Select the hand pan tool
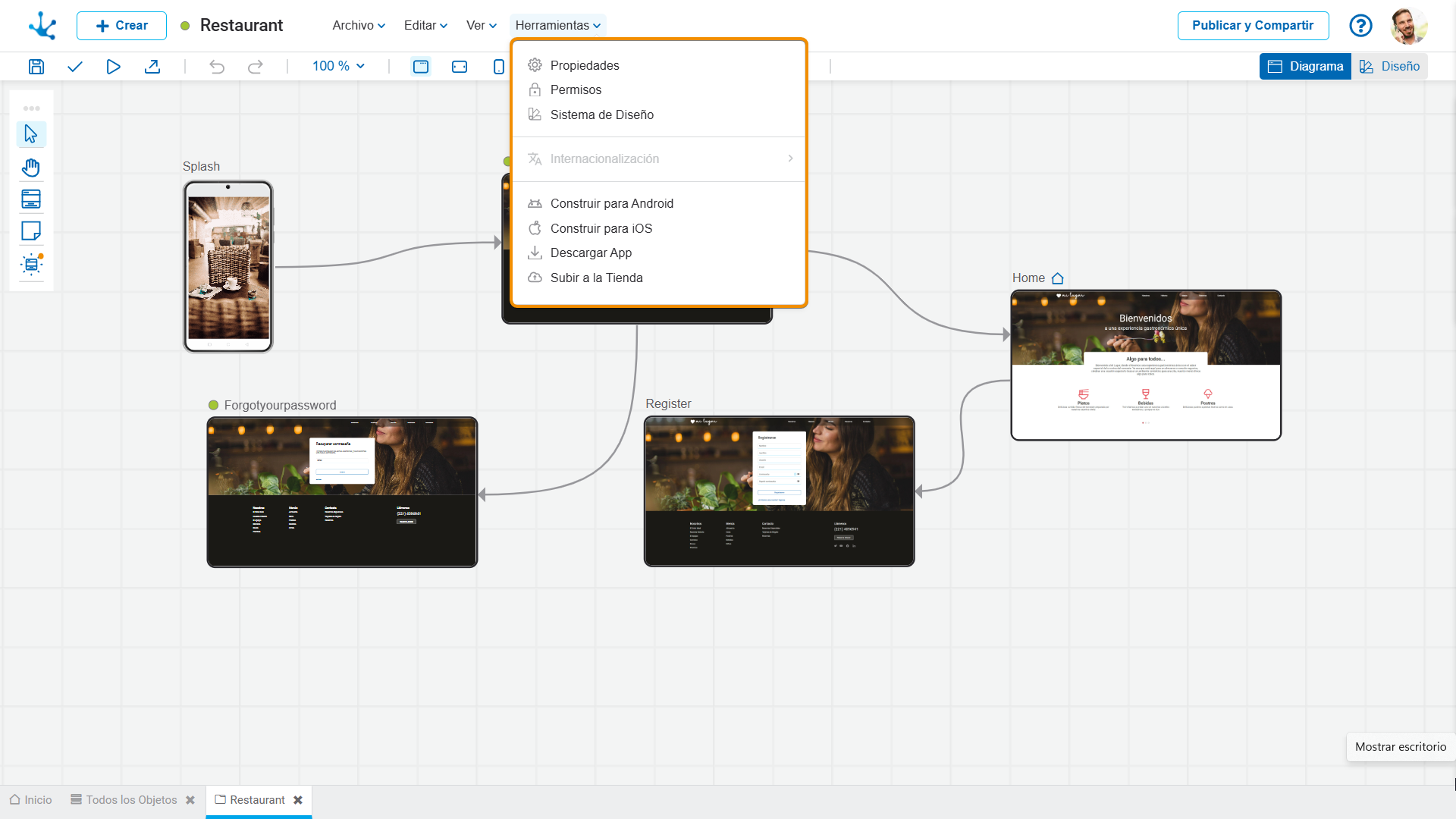 click(31, 167)
